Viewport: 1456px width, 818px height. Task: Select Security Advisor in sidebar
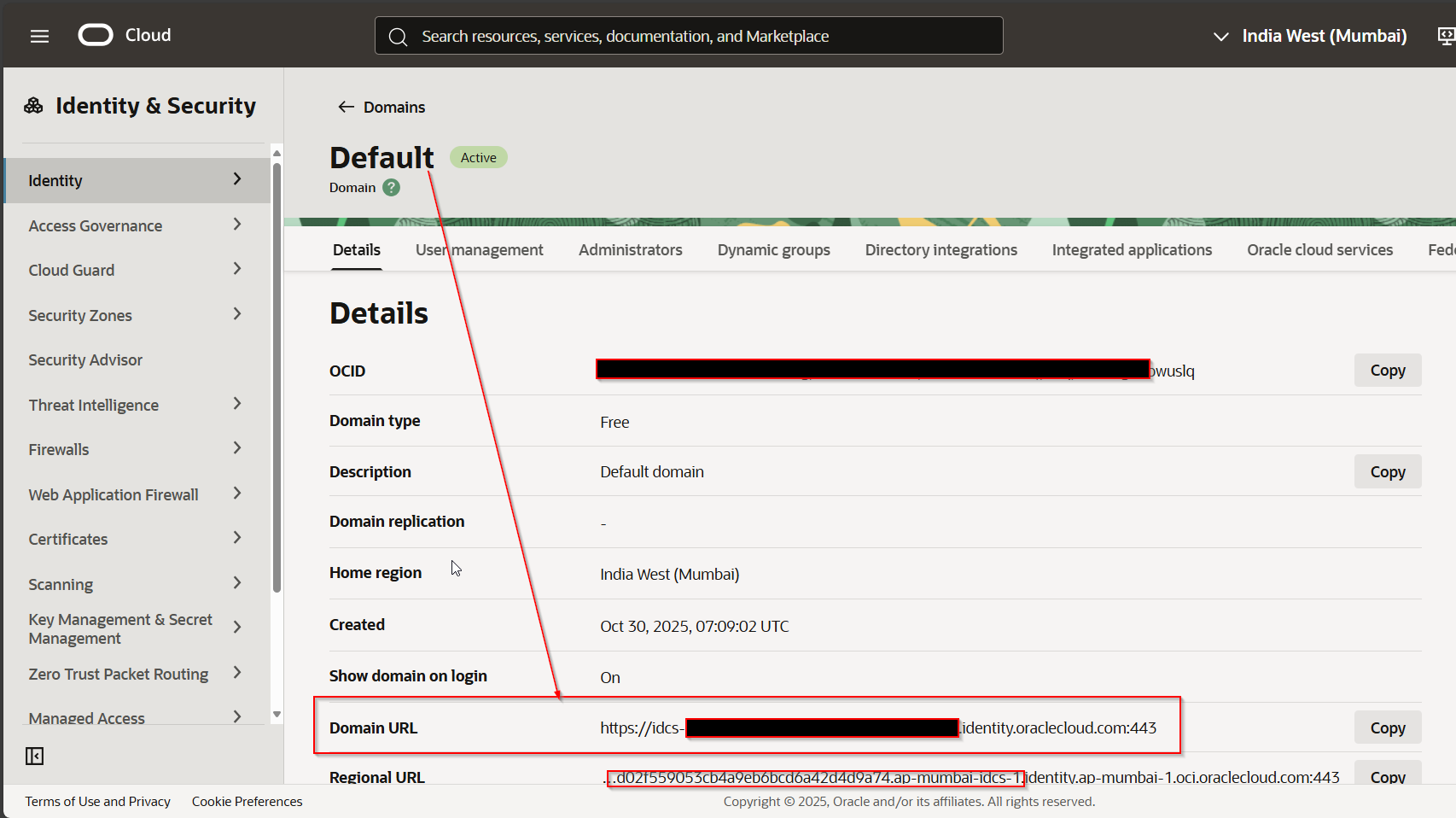point(85,360)
